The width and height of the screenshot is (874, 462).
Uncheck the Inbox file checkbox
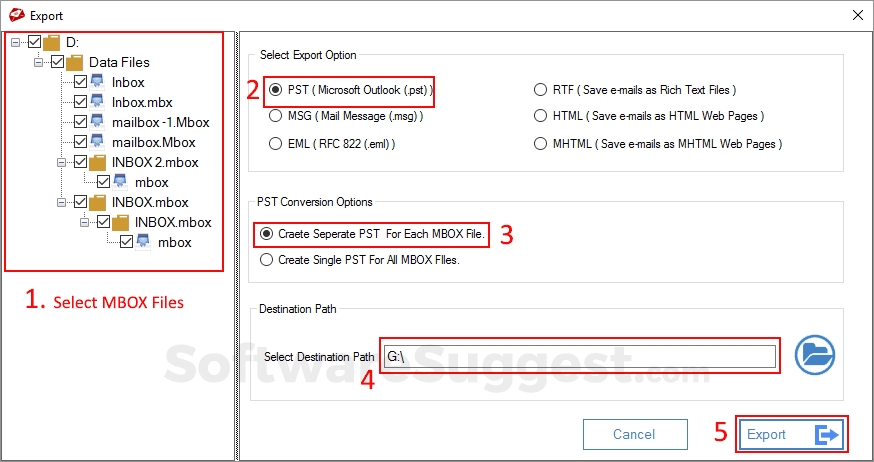click(x=80, y=82)
